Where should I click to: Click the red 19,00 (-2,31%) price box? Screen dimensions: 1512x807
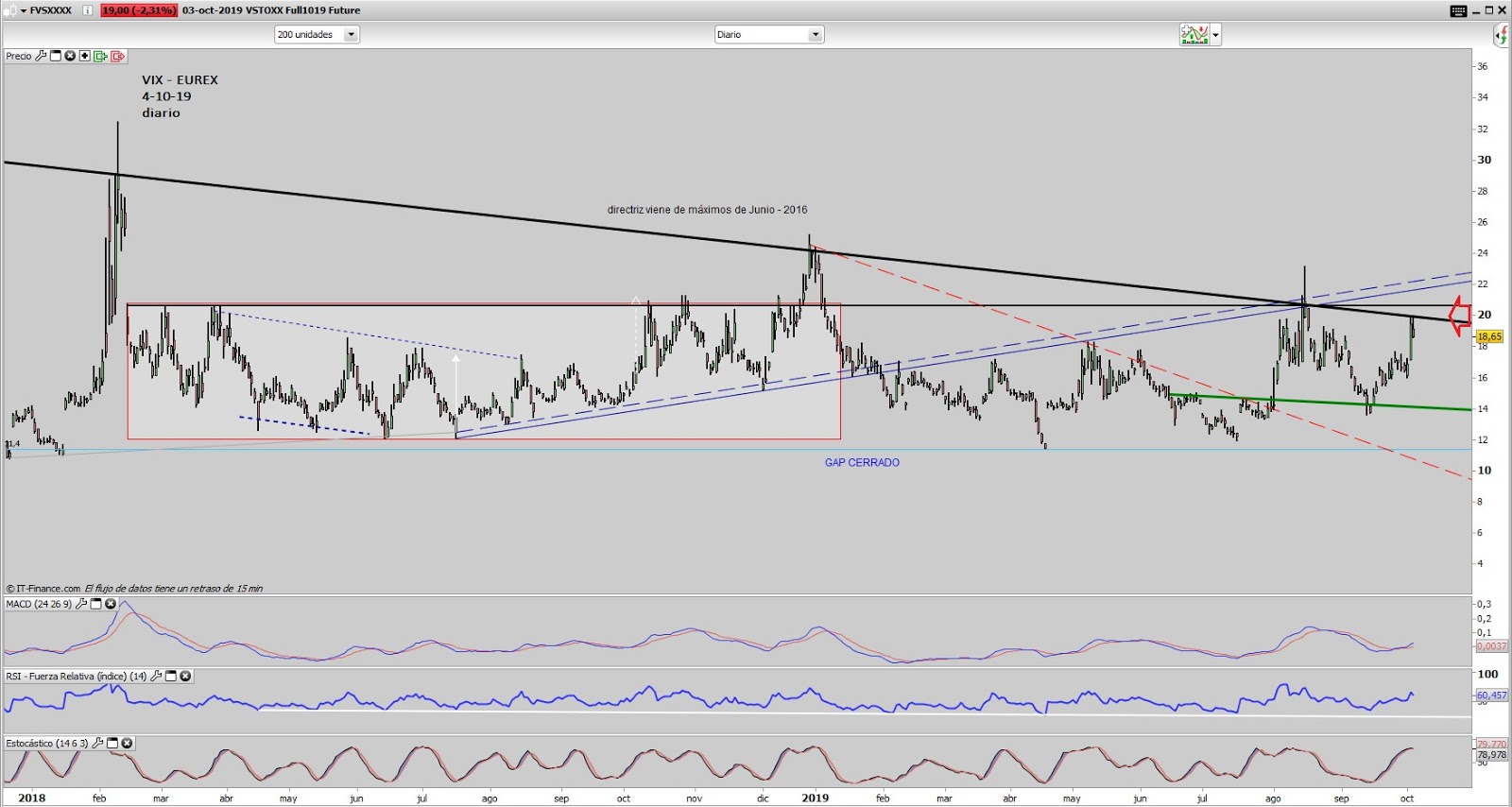click(139, 10)
